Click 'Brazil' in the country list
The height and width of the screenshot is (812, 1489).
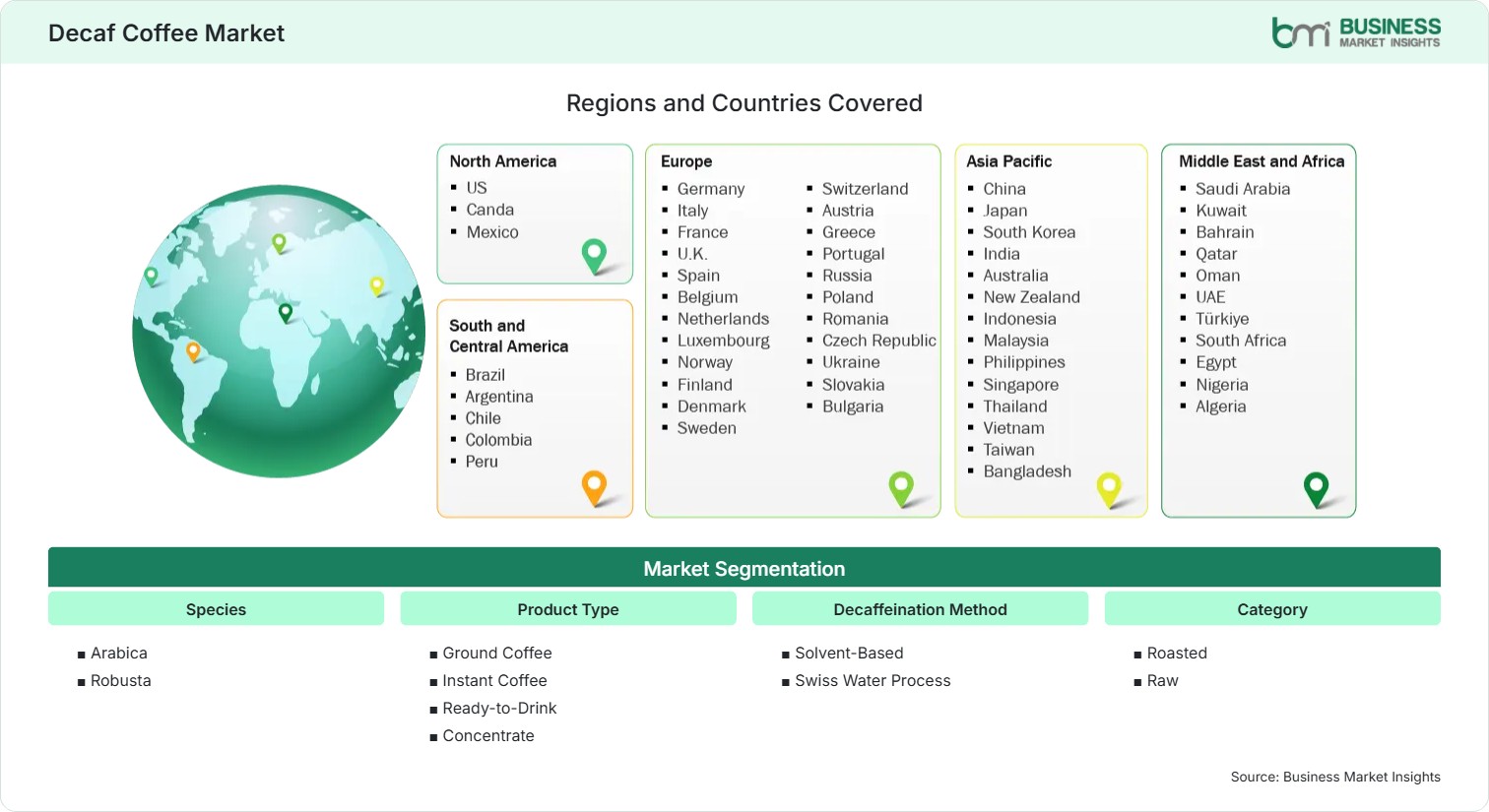[486, 375]
